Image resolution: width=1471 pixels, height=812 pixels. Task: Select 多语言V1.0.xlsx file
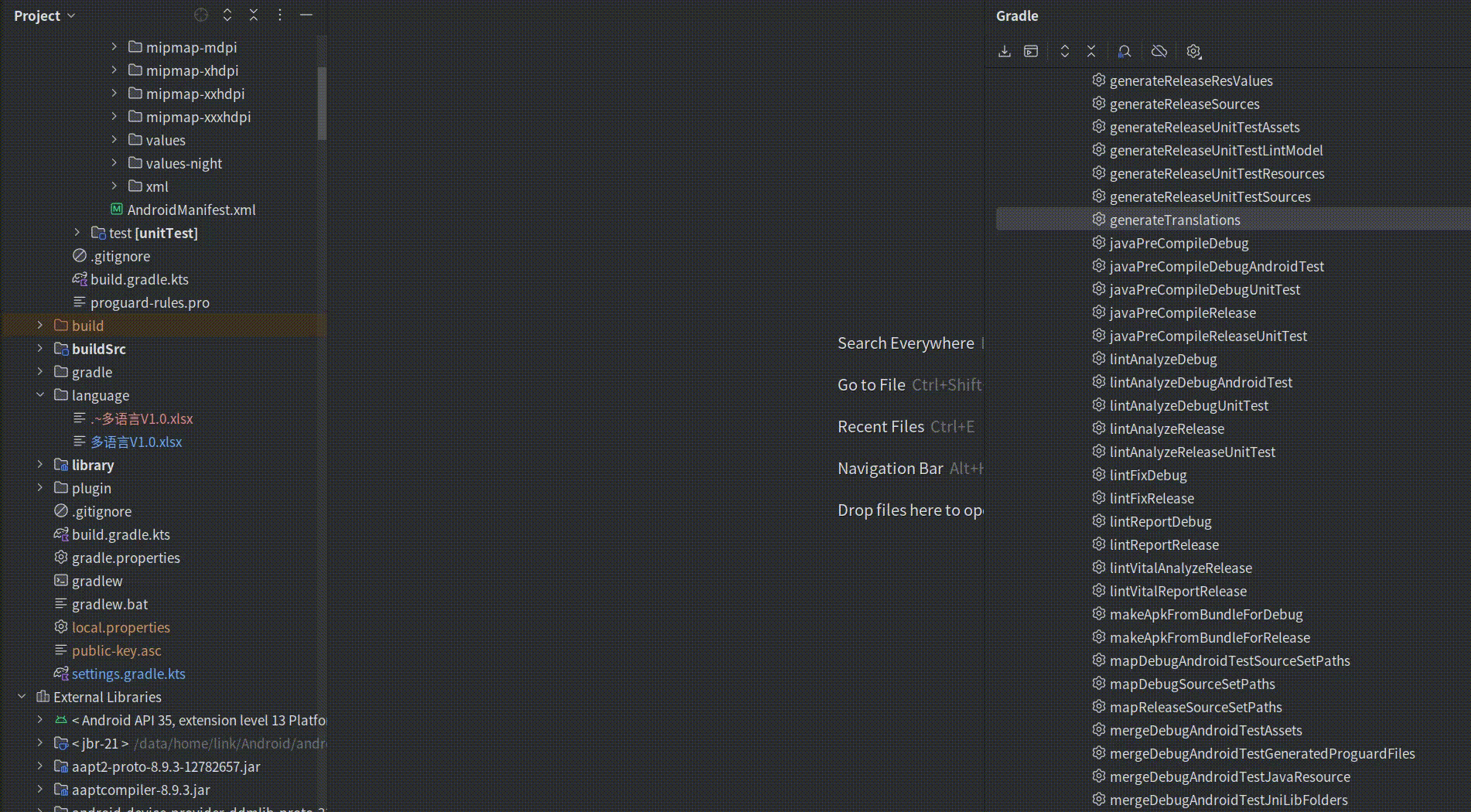pyautogui.click(x=136, y=442)
